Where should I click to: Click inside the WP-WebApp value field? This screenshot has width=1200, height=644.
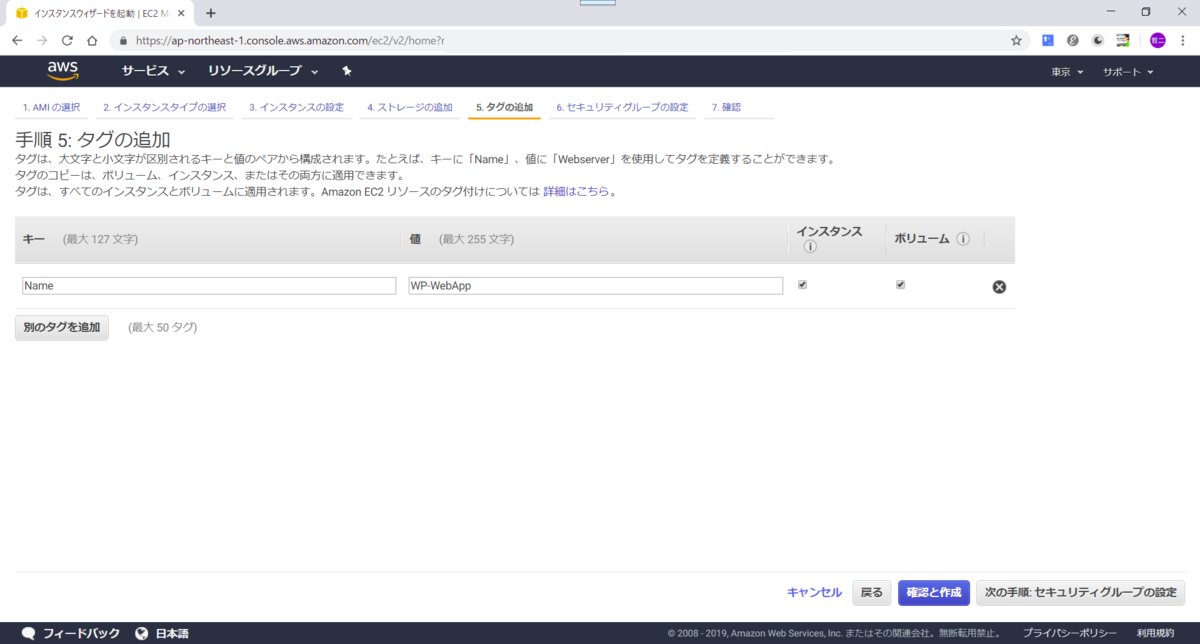tap(595, 285)
